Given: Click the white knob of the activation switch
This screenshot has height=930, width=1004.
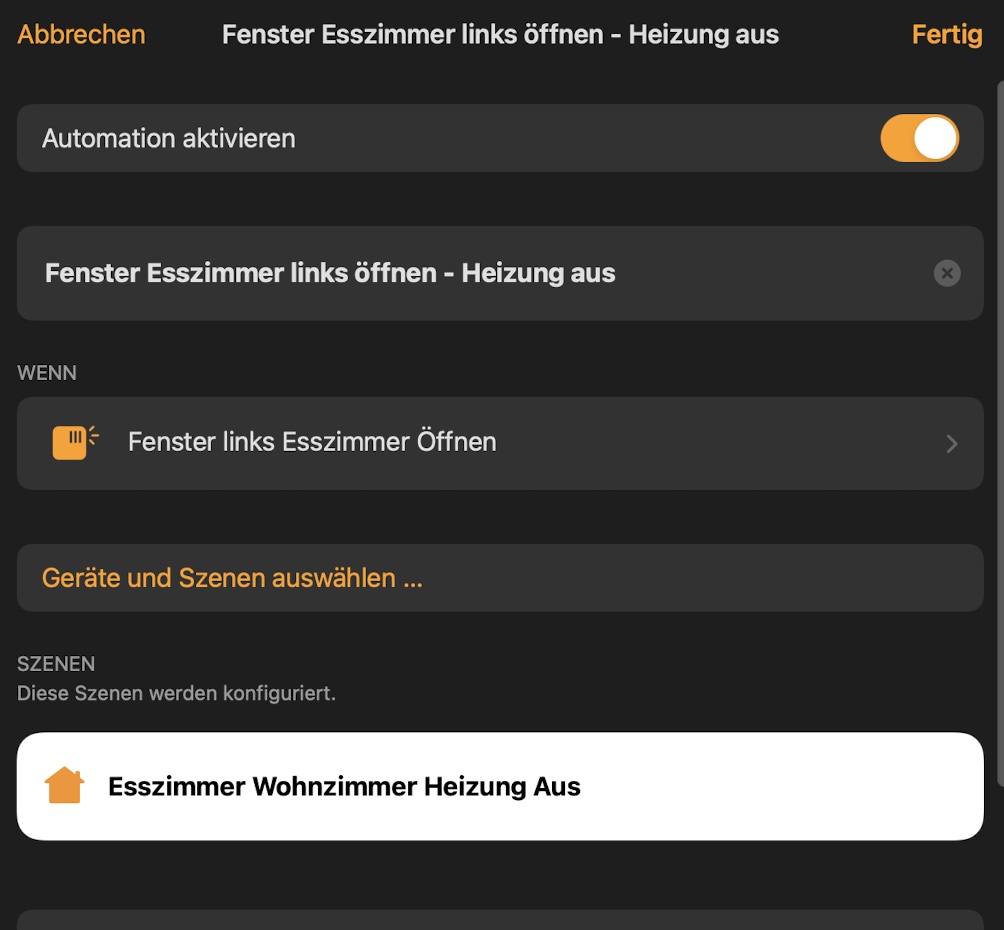Looking at the screenshot, I should point(936,139).
